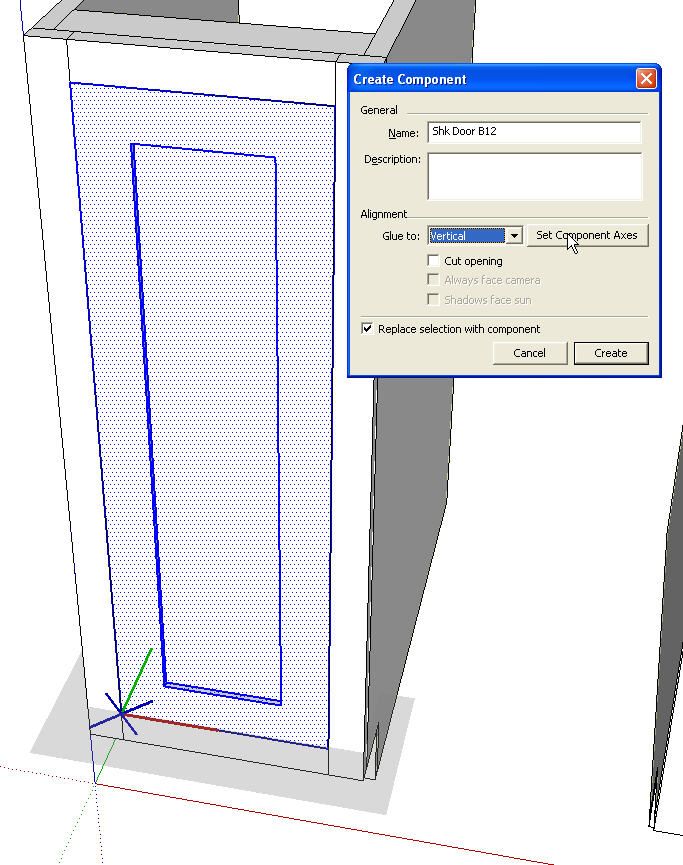Image resolution: width=683 pixels, height=865 pixels.
Task: Click the component axes origin on door
Action: tap(122, 714)
